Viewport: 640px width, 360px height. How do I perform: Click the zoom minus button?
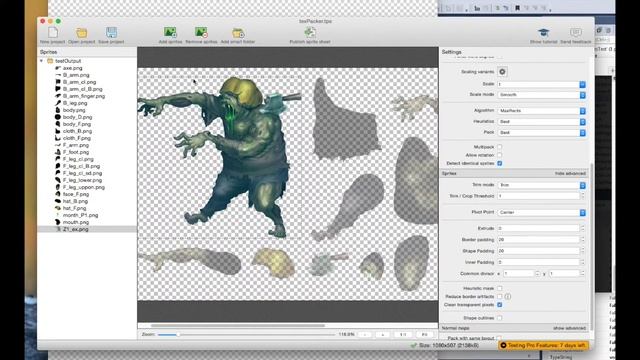point(364,334)
